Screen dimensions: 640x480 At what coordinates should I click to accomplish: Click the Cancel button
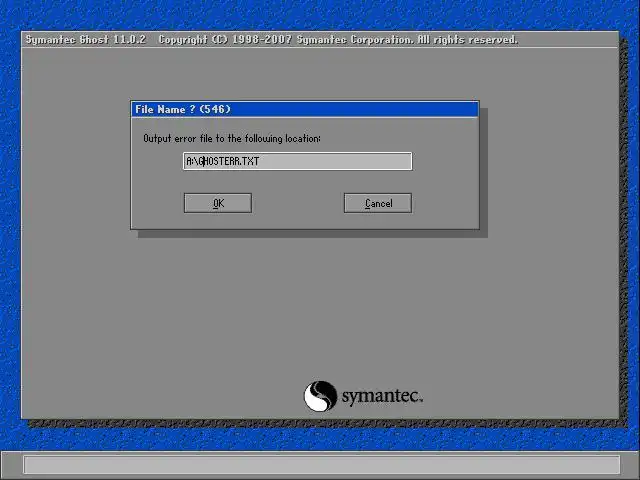(378, 203)
